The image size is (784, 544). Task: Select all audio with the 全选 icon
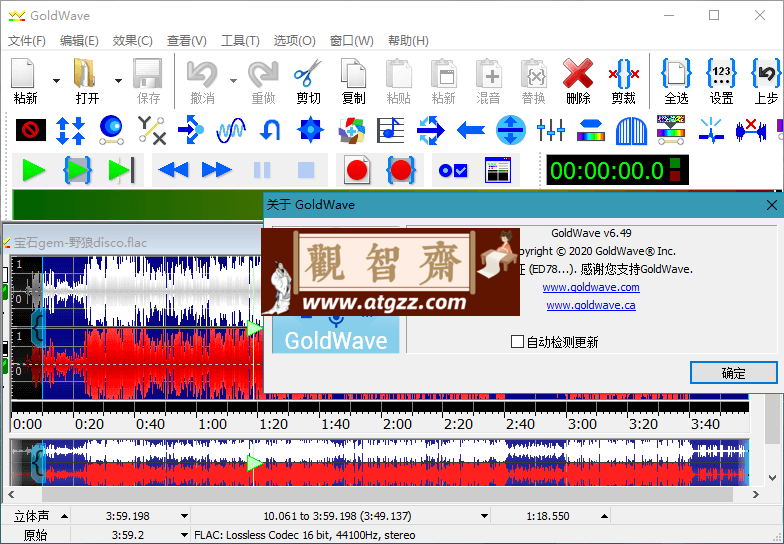pyautogui.click(x=676, y=74)
